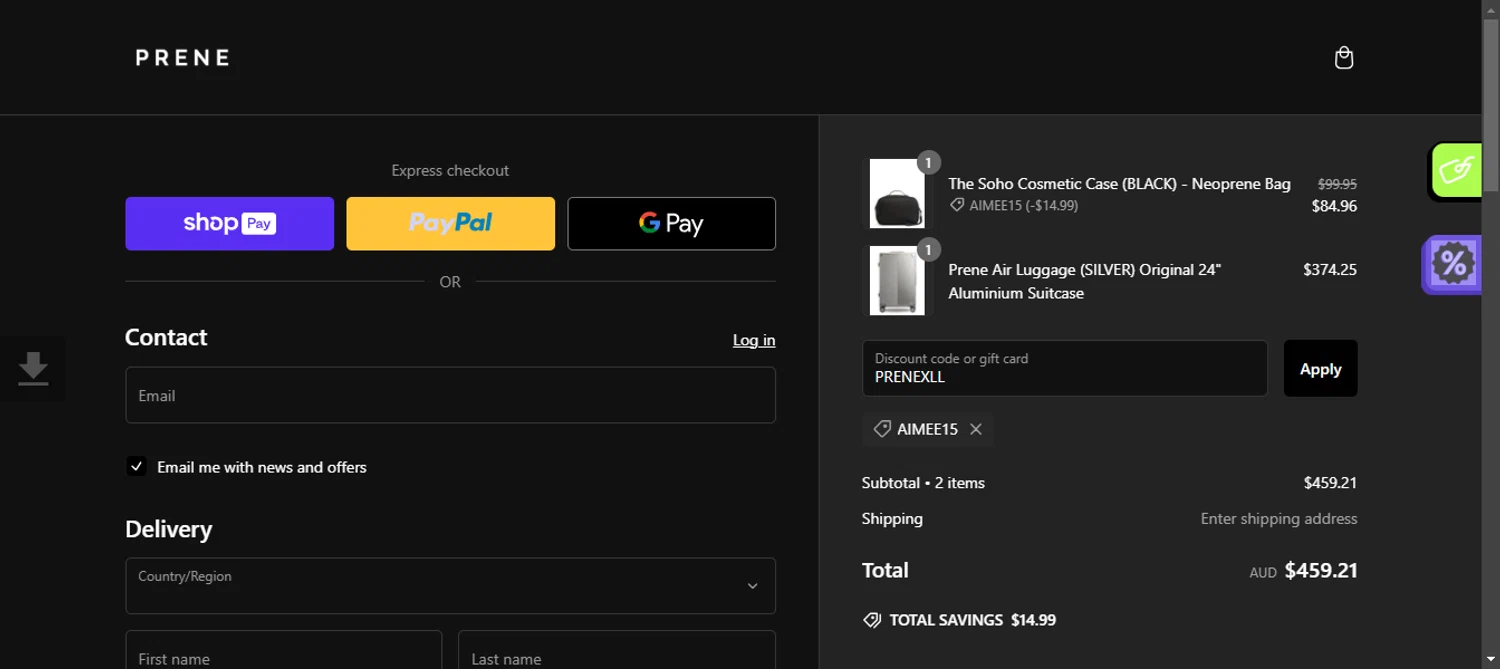The height and width of the screenshot is (669, 1500).
Task: Click the $374.25 luggage price
Action: point(1330,270)
